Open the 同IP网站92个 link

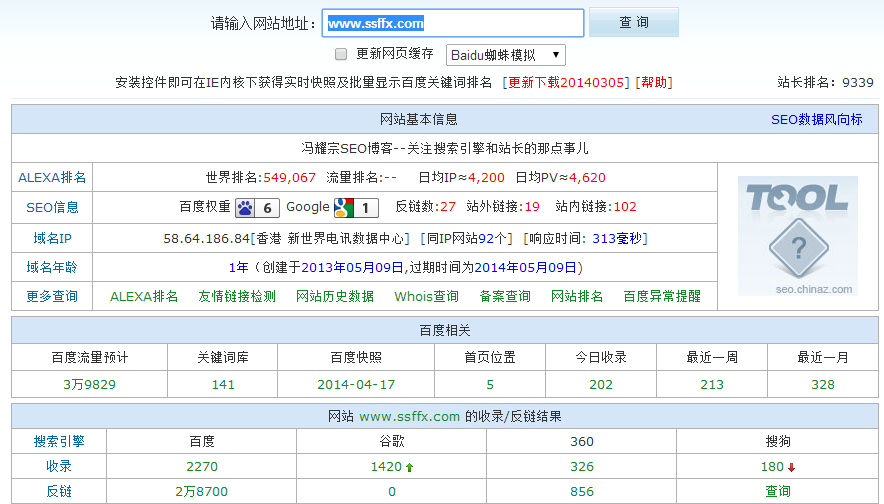pos(467,238)
